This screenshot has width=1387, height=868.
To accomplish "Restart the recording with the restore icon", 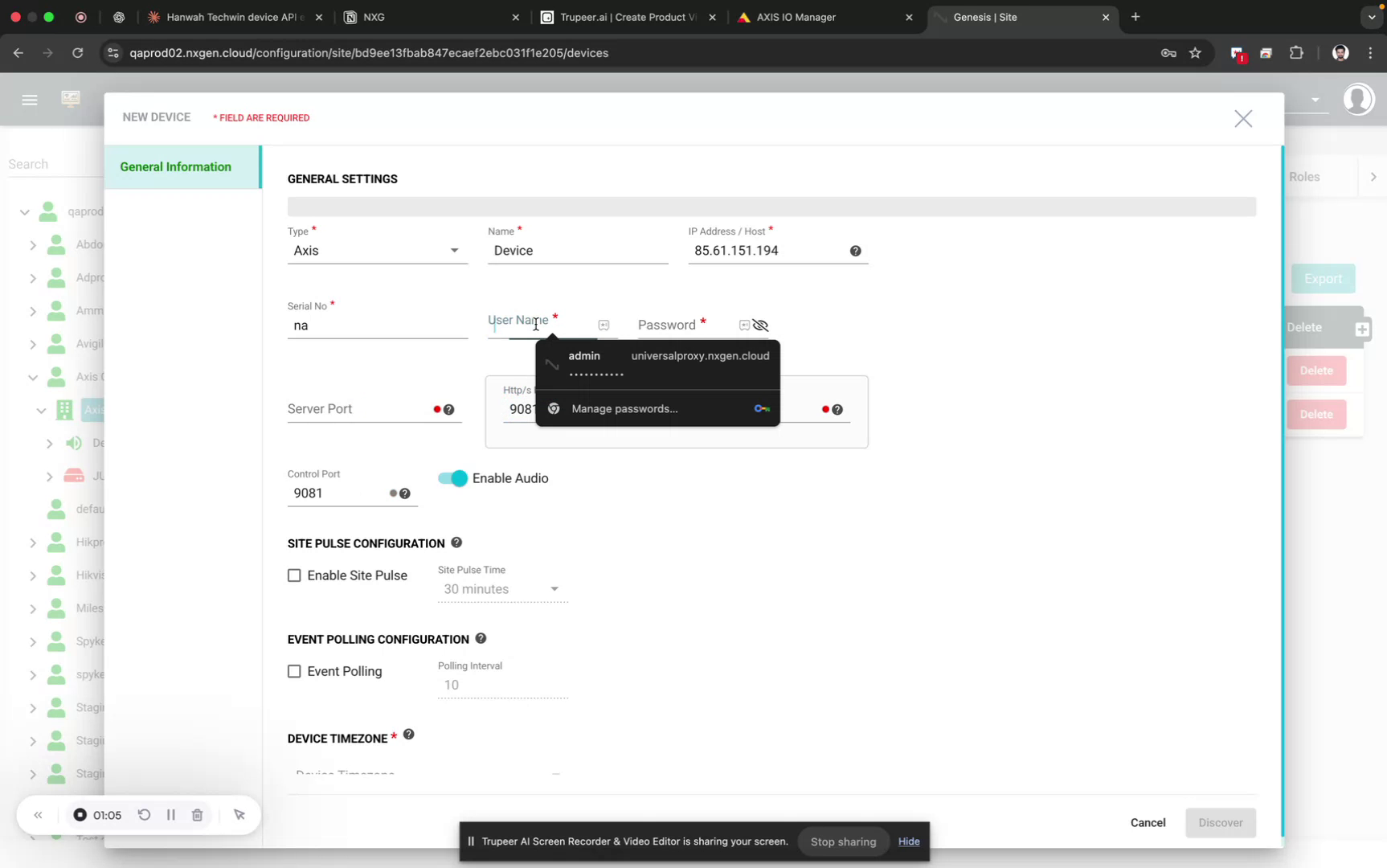I will pos(144,814).
